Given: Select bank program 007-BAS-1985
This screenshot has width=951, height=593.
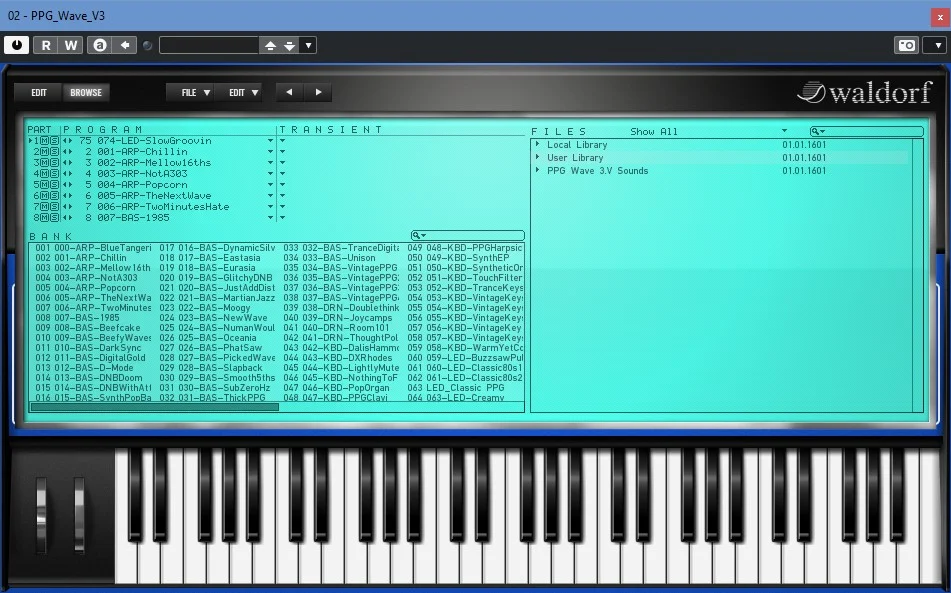Looking at the screenshot, I should (77, 318).
